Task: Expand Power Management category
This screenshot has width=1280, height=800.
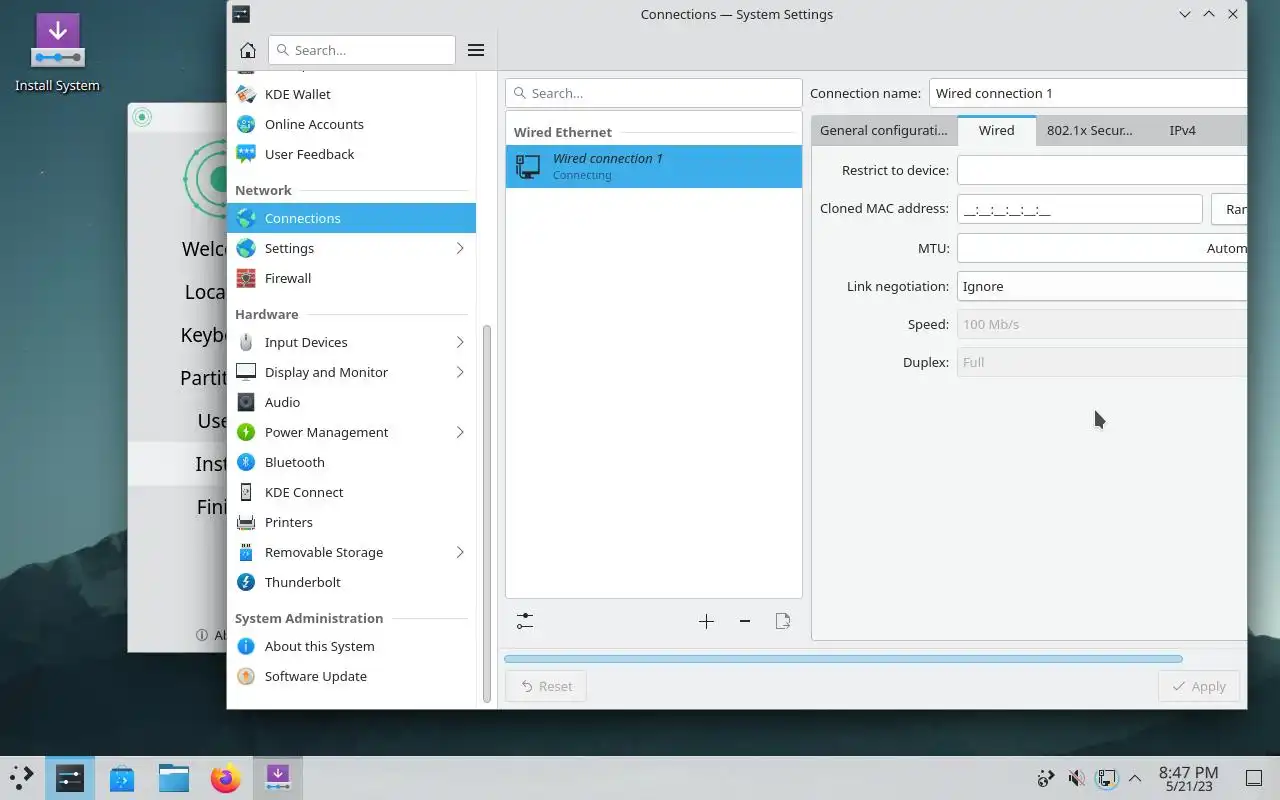Action: click(x=460, y=432)
